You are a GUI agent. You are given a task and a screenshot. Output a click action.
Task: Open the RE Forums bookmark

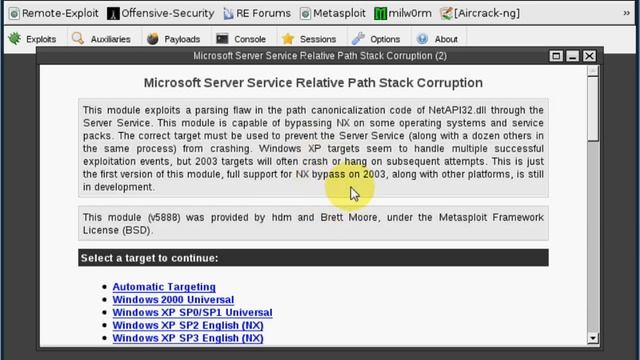click(x=257, y=13)
